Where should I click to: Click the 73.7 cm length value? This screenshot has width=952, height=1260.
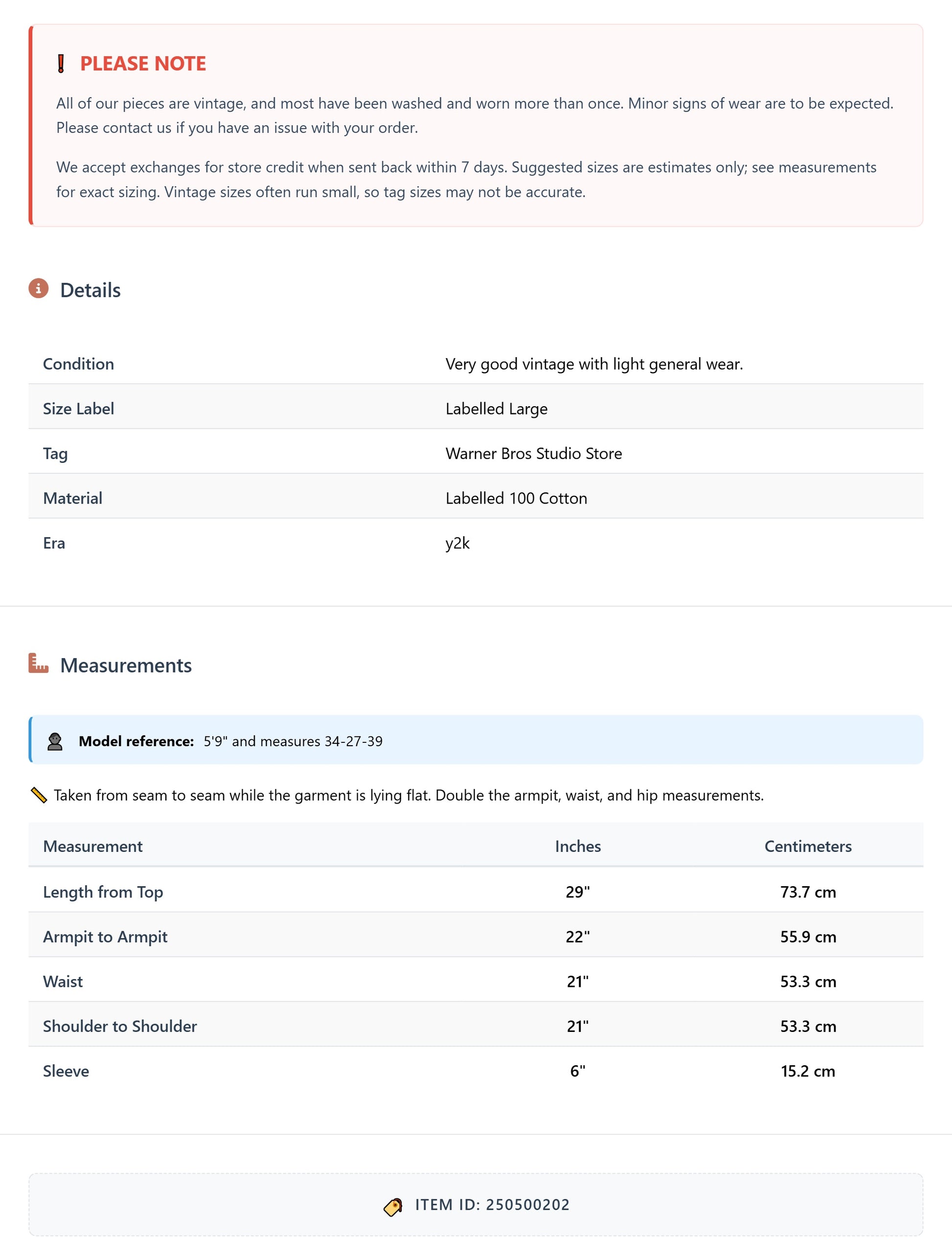pos(807,892)
